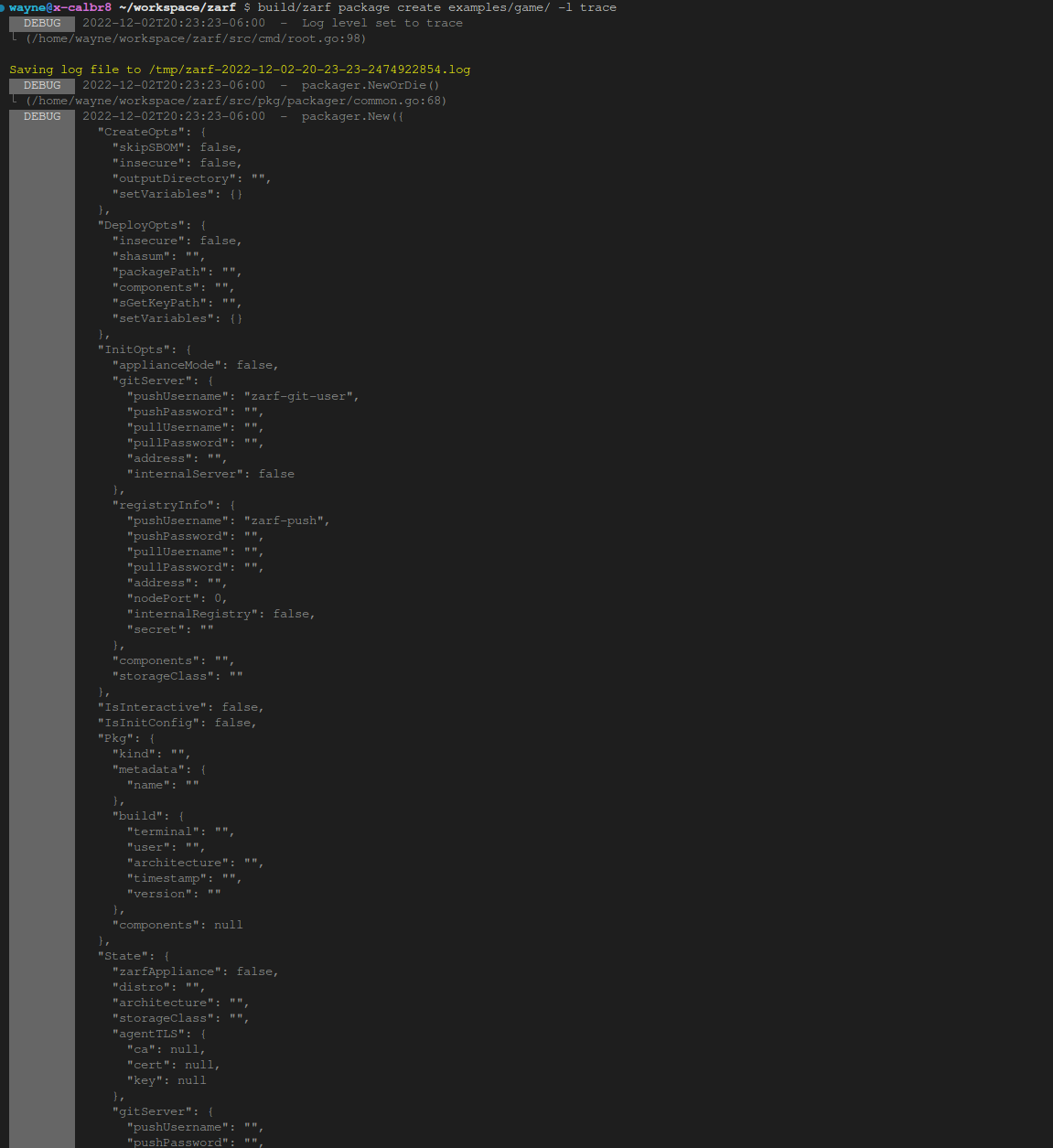Click the first DEBUG badge
The image size is (1053, 1148).
pos(41,23)
